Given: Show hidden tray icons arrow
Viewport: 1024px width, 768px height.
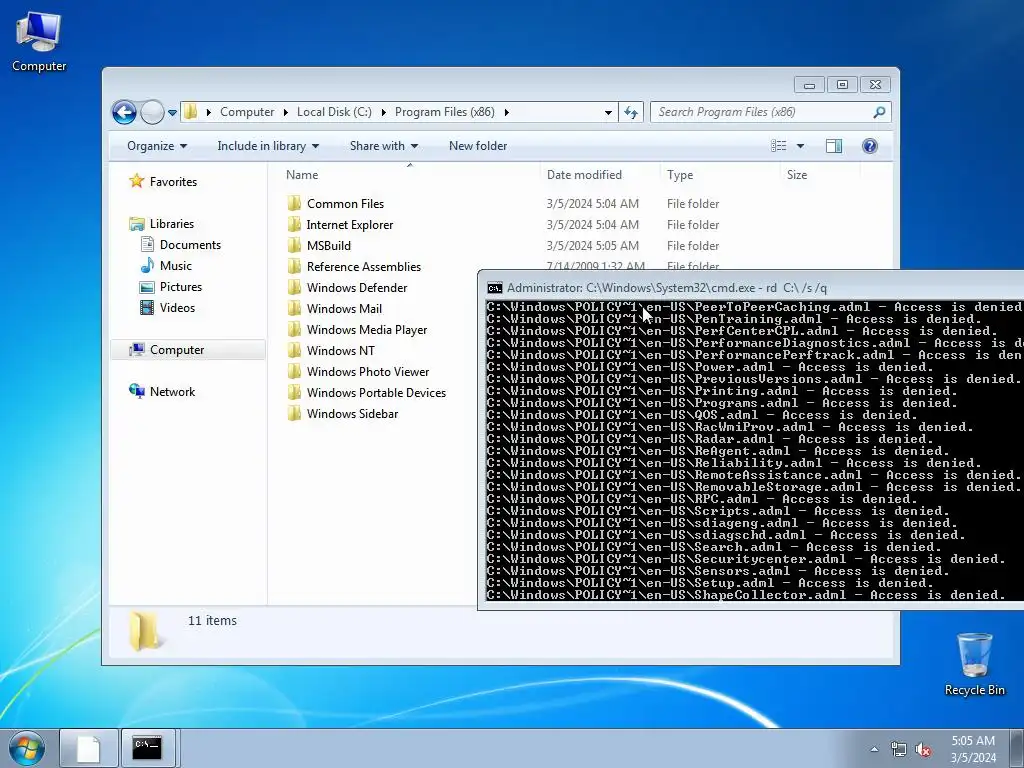Looking at the screenshot, I should click(x=874, y=749).
